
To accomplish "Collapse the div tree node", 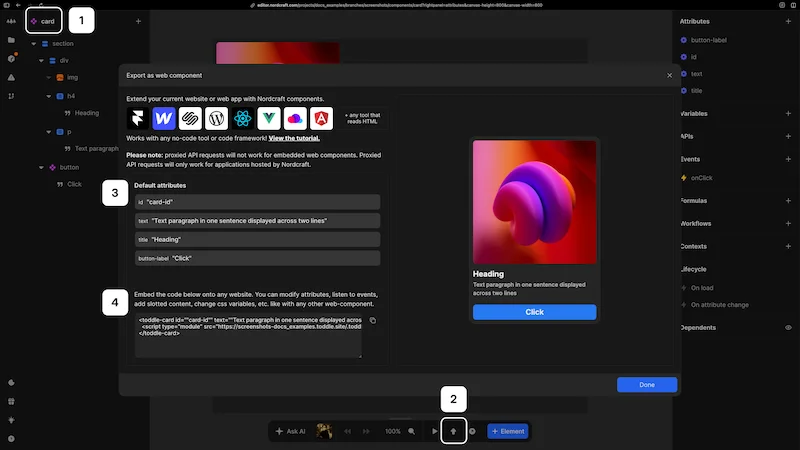I will (41, 61).
